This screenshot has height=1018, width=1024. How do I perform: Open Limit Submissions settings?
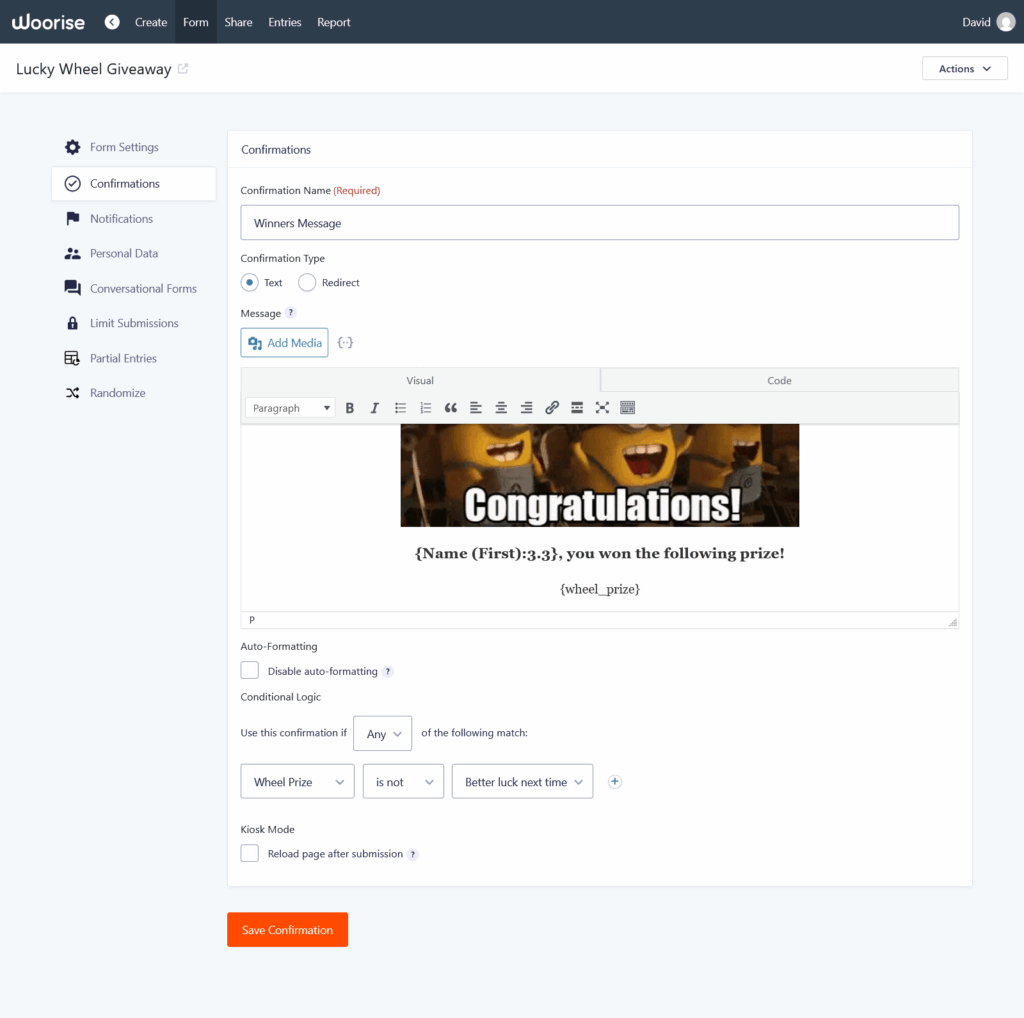pos(134,323)
